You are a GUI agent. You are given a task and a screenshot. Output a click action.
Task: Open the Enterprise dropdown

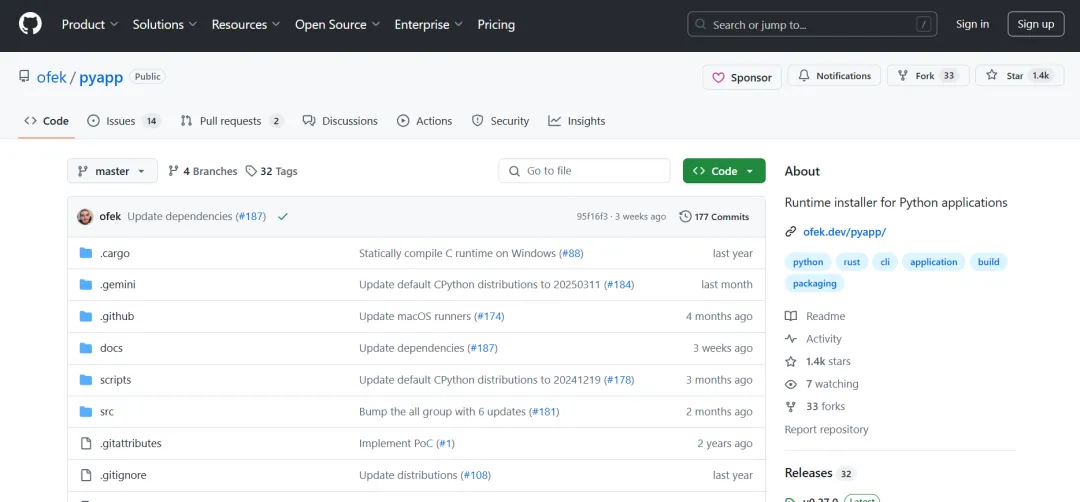(428, 25)
